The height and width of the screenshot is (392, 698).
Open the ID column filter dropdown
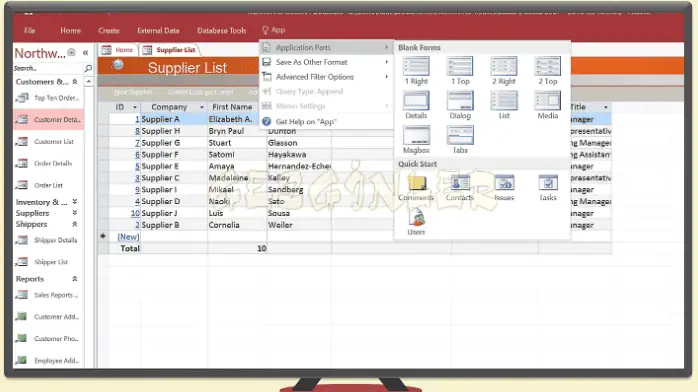click(134, 107)
